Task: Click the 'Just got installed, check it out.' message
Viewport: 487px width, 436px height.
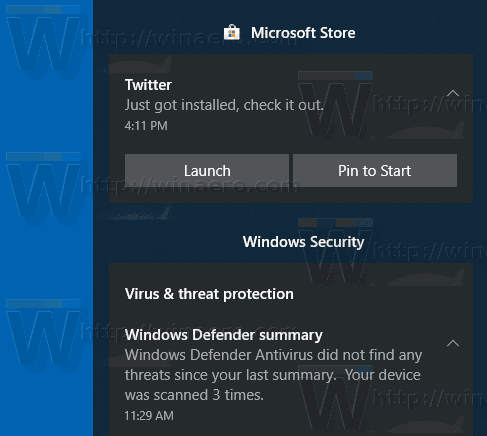Action: (224, 105)
